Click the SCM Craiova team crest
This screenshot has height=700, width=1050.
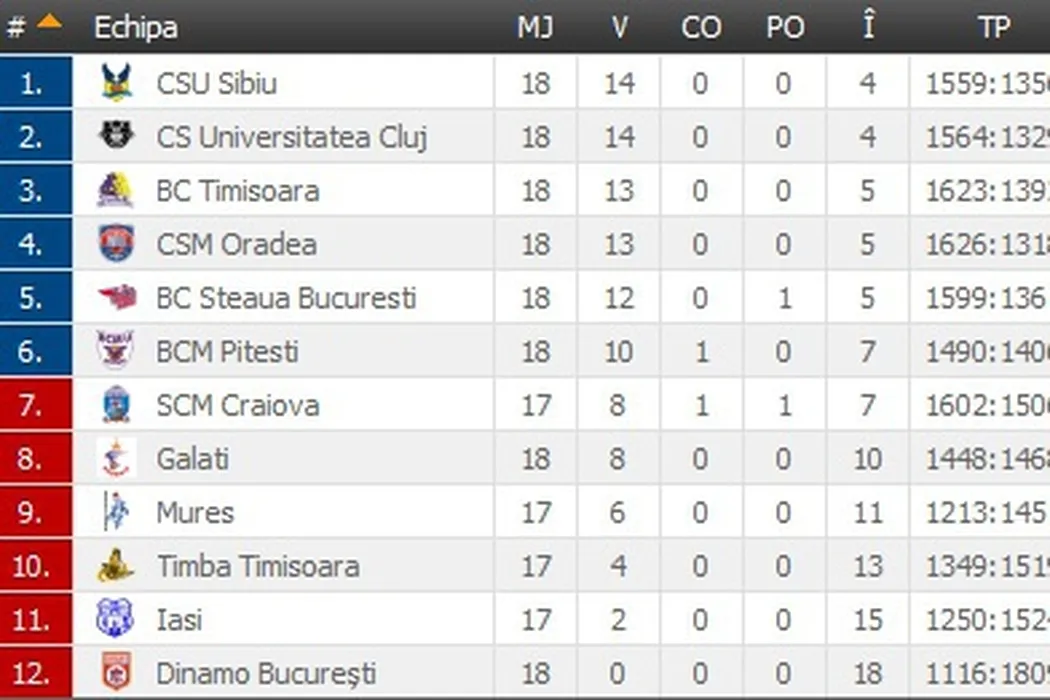(x=116, y=405)
